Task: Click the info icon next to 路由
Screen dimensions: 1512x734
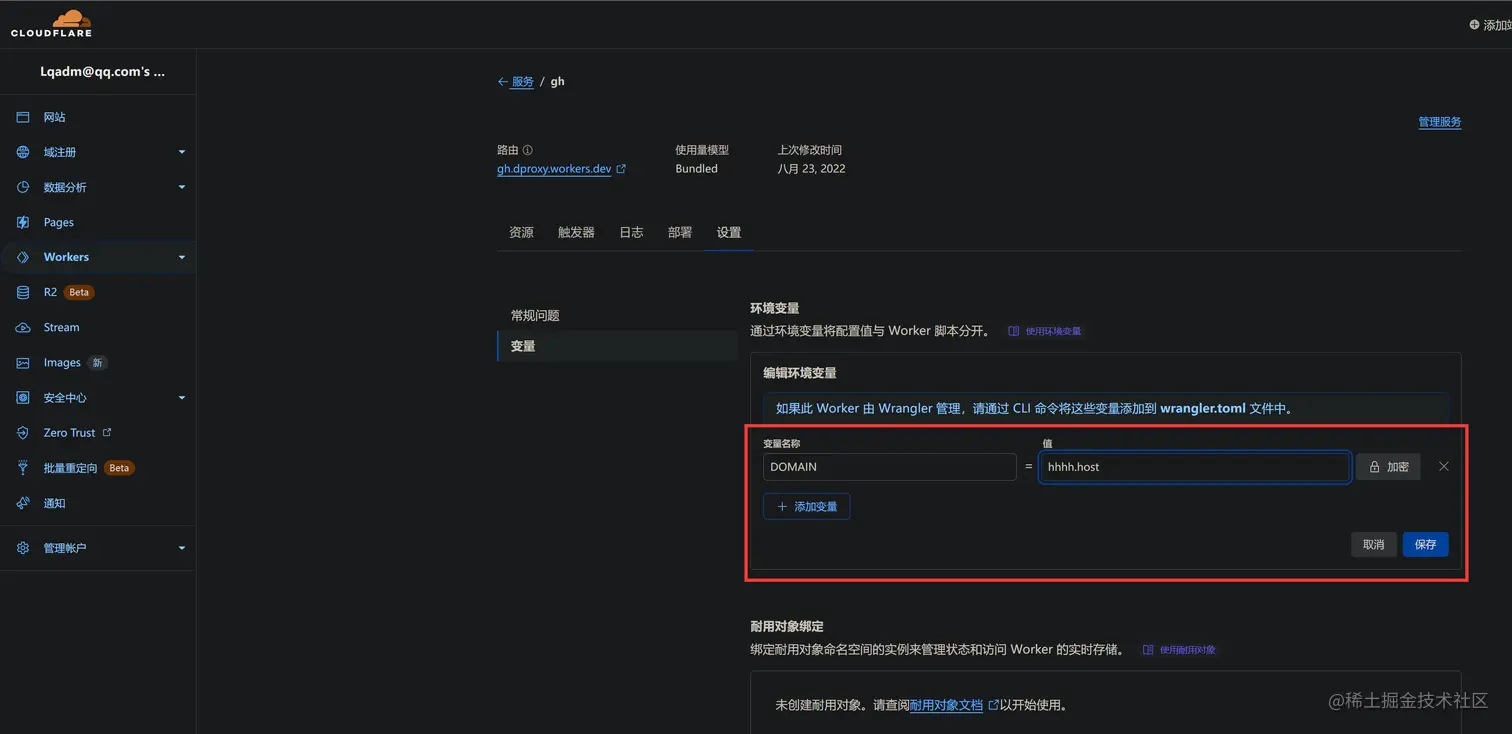Action: click(528, 150)
